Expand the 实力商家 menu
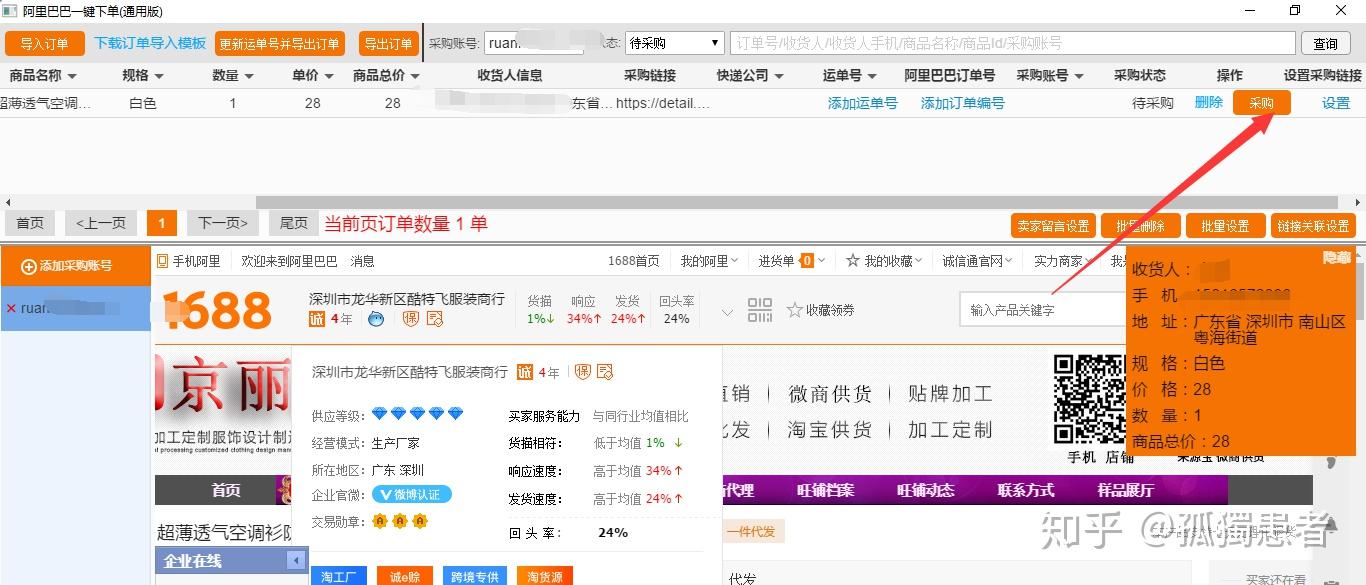1366x585 pixels. tap(1063, 261)
